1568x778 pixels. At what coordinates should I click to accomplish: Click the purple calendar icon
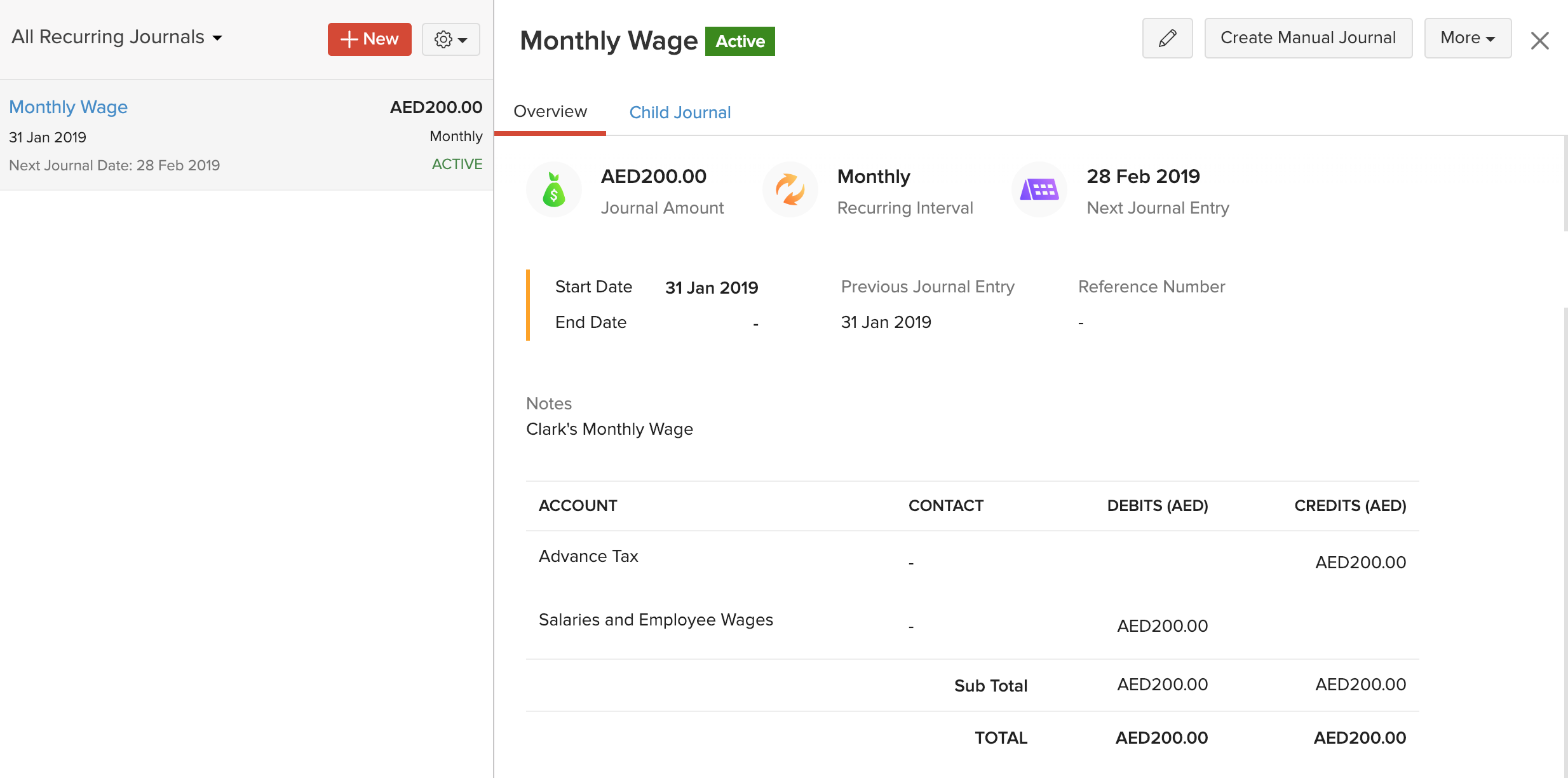coord(1039,190)
